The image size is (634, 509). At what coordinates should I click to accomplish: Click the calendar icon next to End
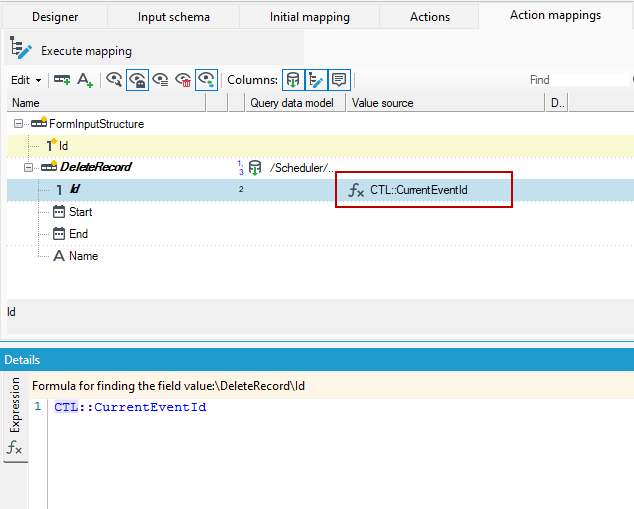click(x=59, y=234)
